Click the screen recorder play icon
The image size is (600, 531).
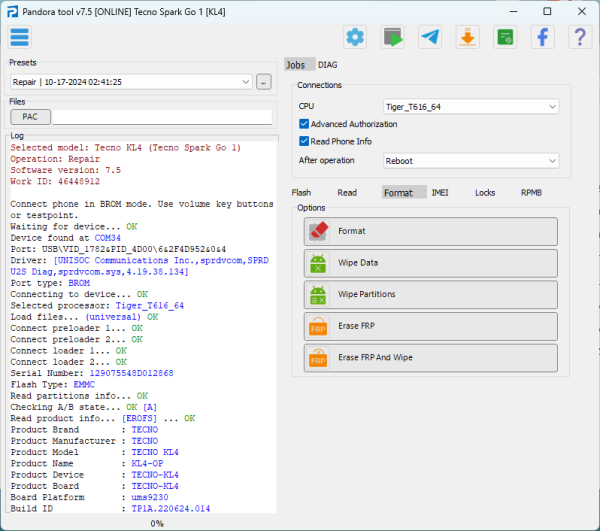(x=392, y=37)
